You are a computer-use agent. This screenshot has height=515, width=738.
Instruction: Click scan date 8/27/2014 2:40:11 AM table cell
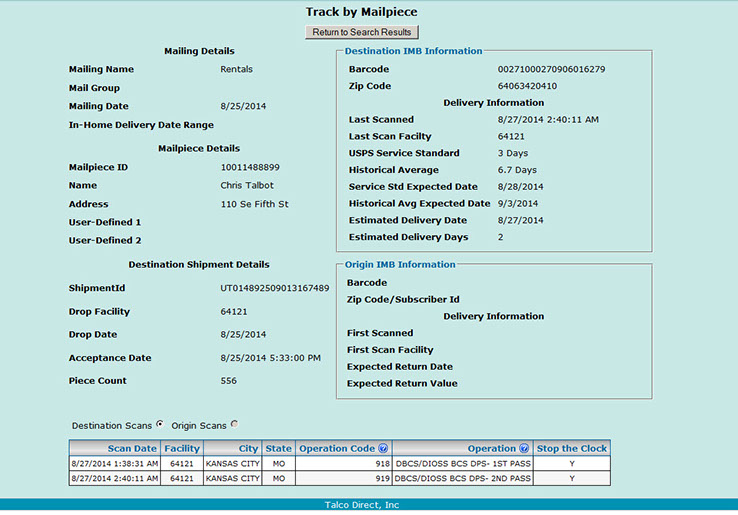[115, 478]
